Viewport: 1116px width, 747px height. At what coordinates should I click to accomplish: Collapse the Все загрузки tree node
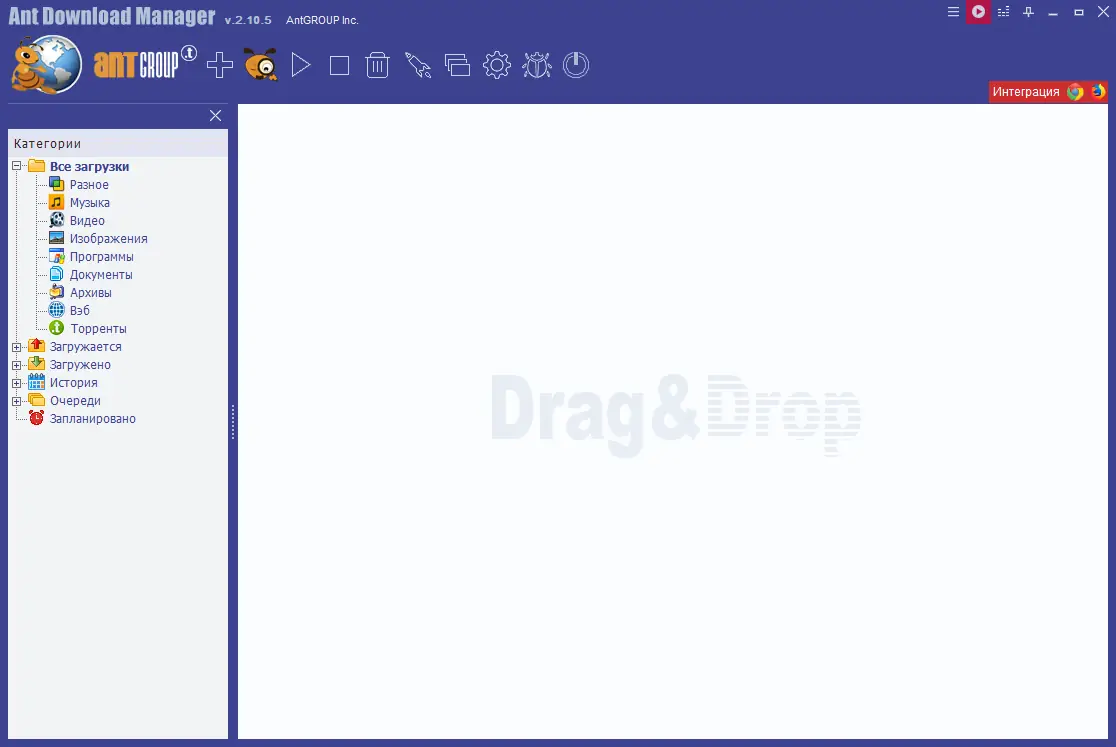click(16, 166)
